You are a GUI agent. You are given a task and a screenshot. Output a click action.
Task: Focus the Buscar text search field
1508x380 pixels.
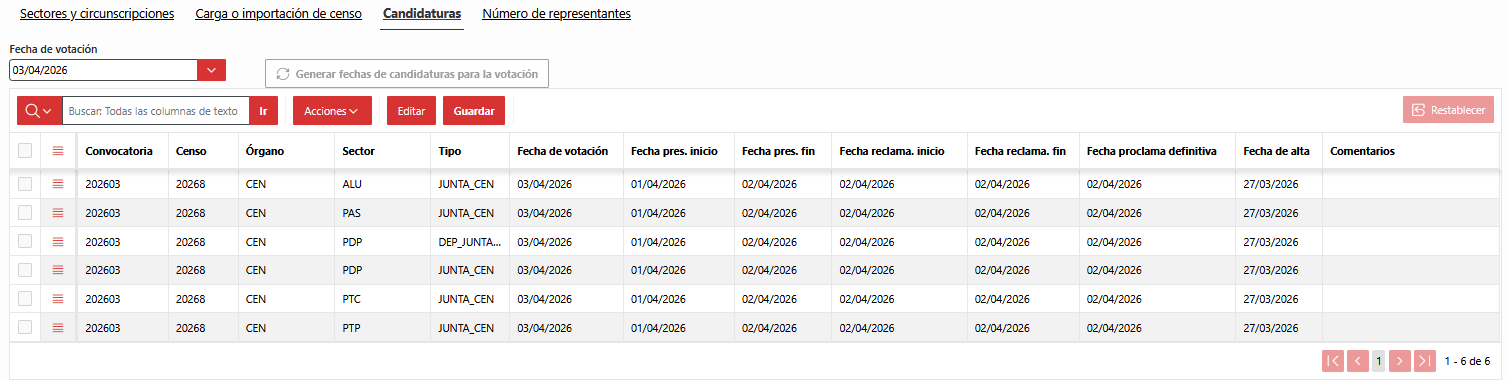coord(156,111)
